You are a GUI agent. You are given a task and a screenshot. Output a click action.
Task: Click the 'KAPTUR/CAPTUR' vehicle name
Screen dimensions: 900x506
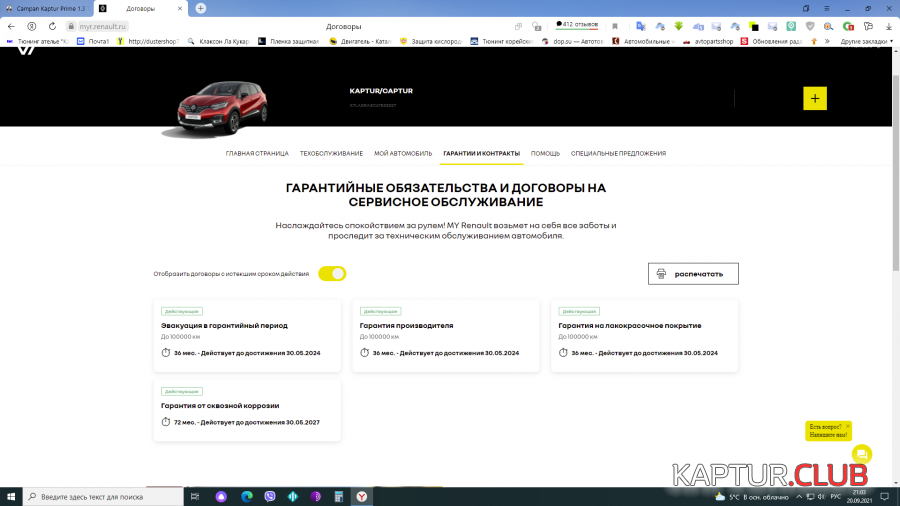tap(381, 91)
